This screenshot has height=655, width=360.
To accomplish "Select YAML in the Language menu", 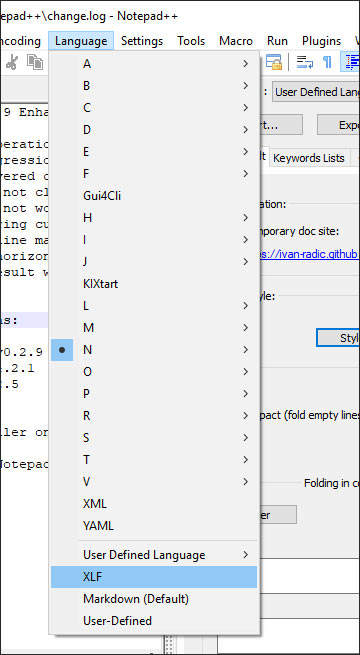I will click(x=154, y=526).
